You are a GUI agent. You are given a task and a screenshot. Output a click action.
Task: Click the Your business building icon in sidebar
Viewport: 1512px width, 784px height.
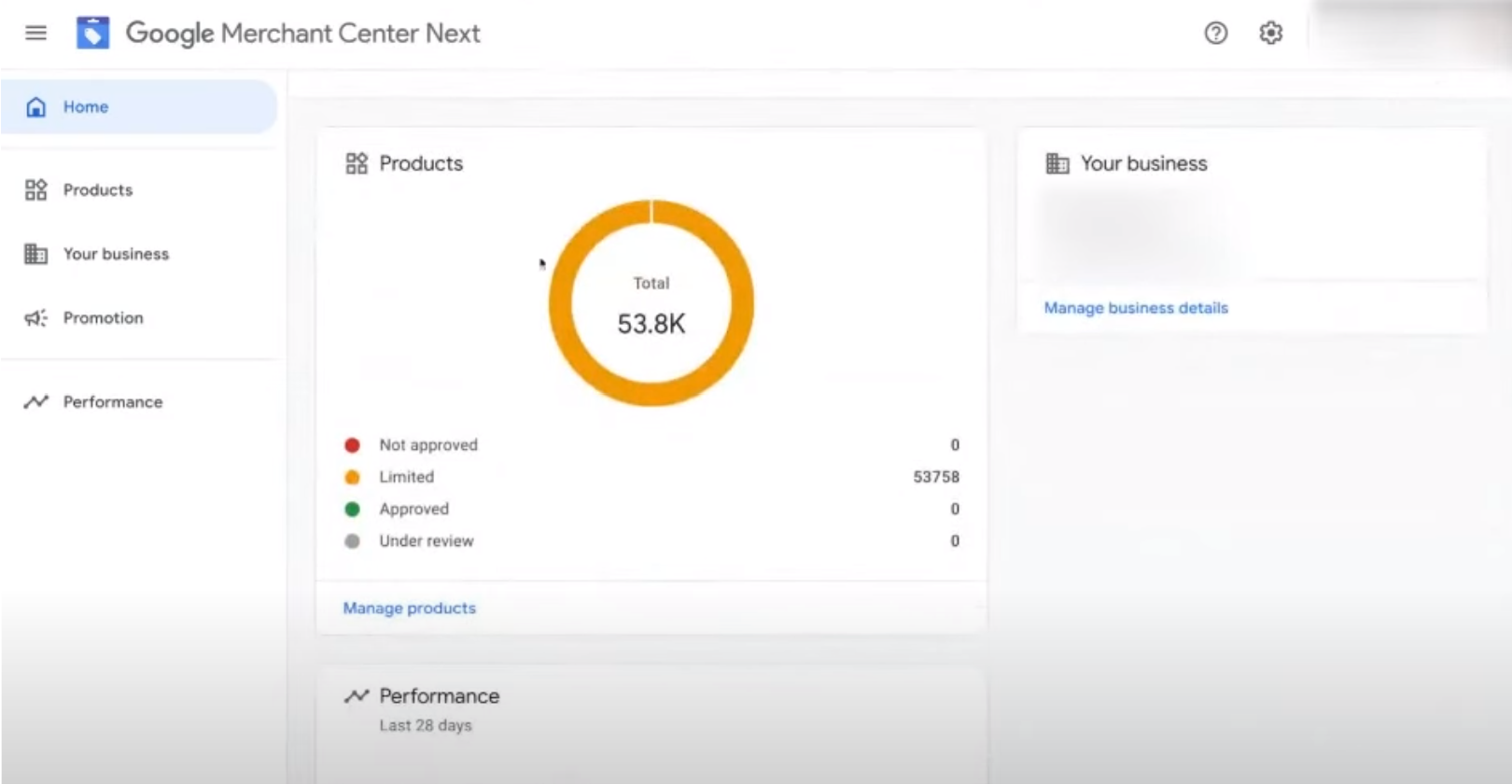[35, 254]
